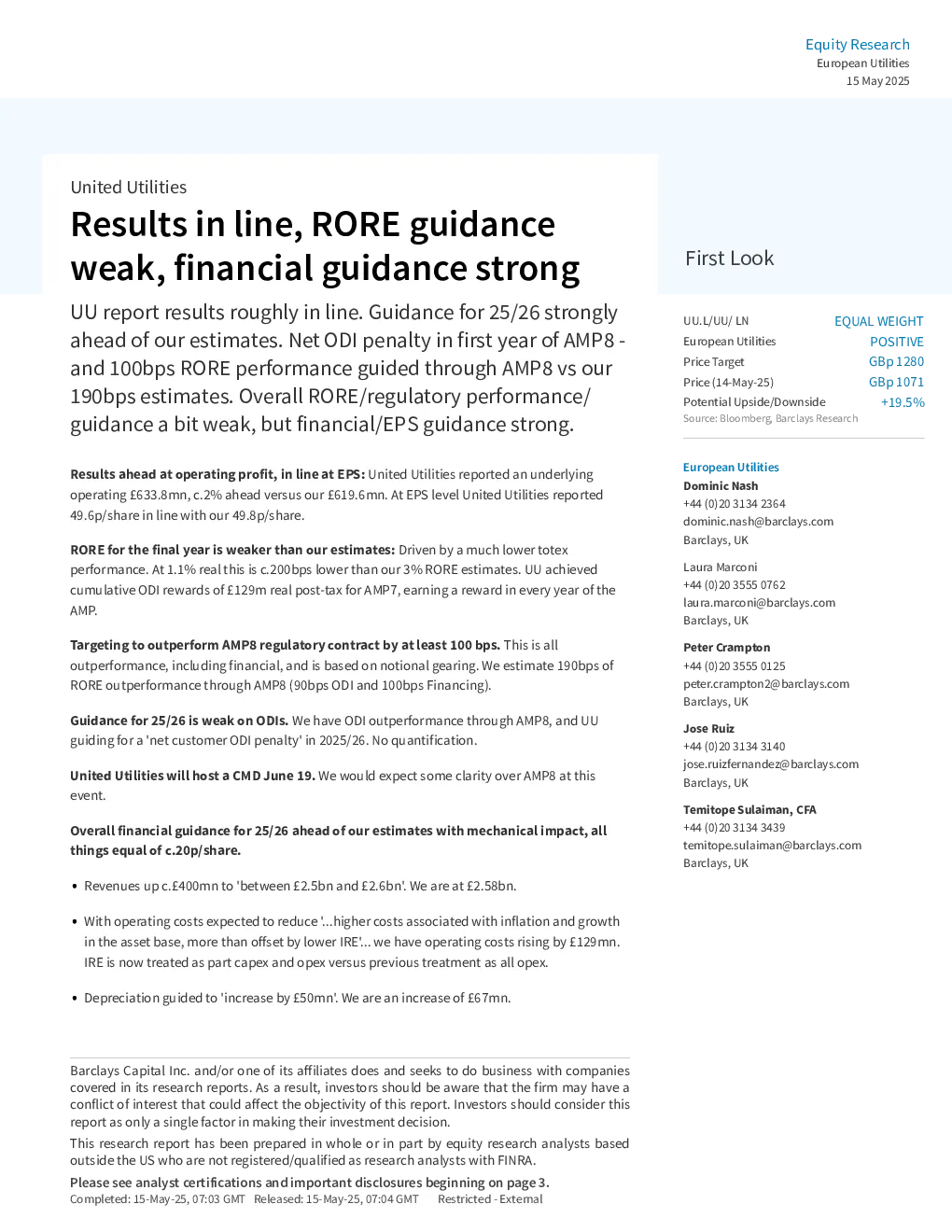Click temitope.sulaiman@barclays.com email address
952x1232 pixels.
coord(772,846)
